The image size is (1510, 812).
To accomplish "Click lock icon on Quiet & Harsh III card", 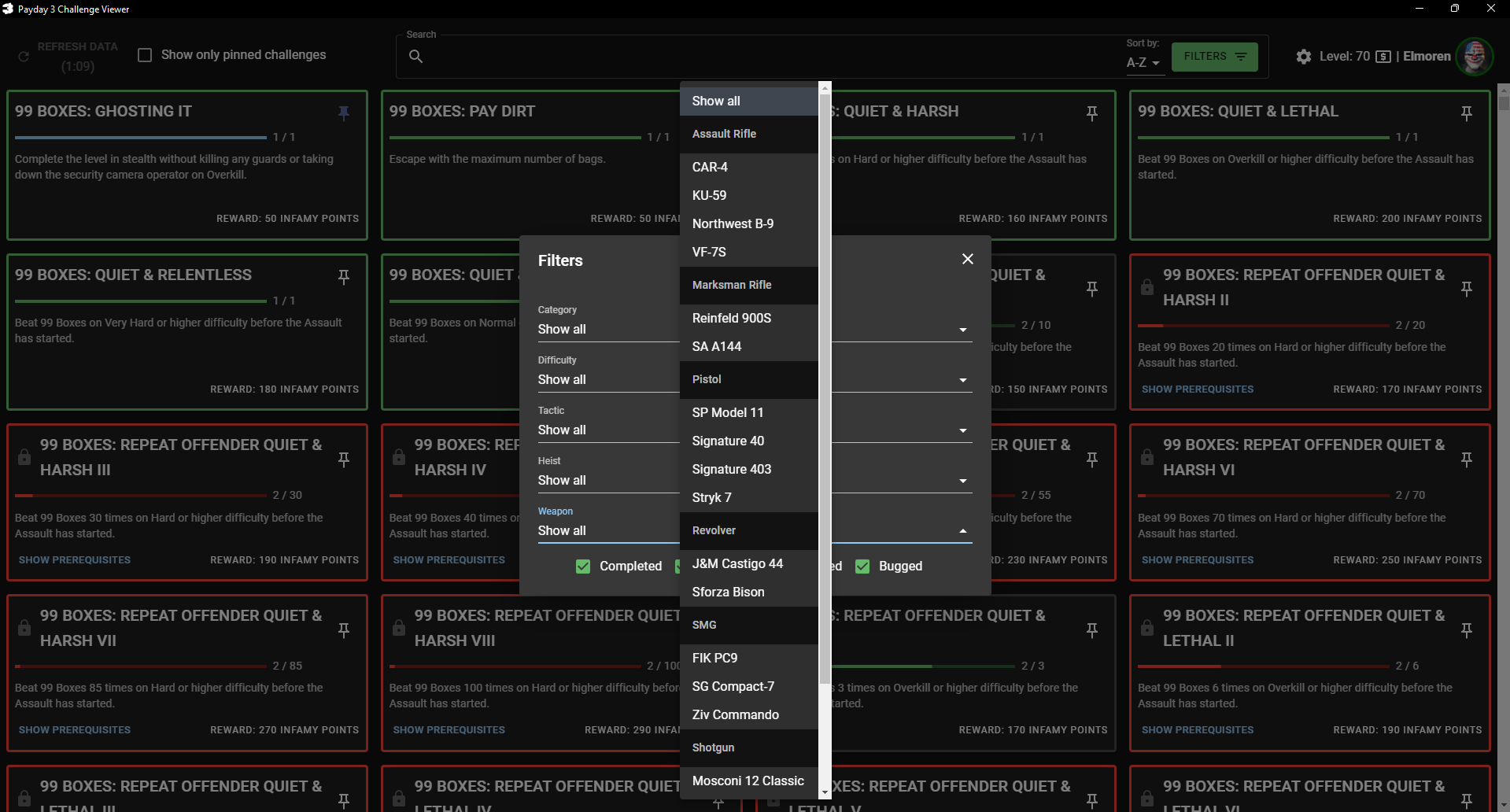I will click(24, 457).
